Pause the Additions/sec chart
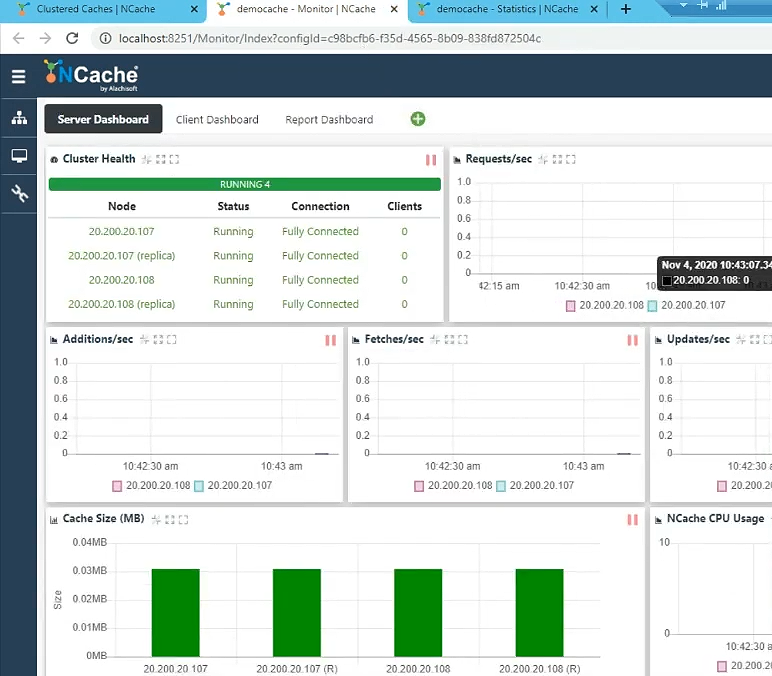Image resolution: width=772 pixels, height=676 pixels. click(330, 340)
